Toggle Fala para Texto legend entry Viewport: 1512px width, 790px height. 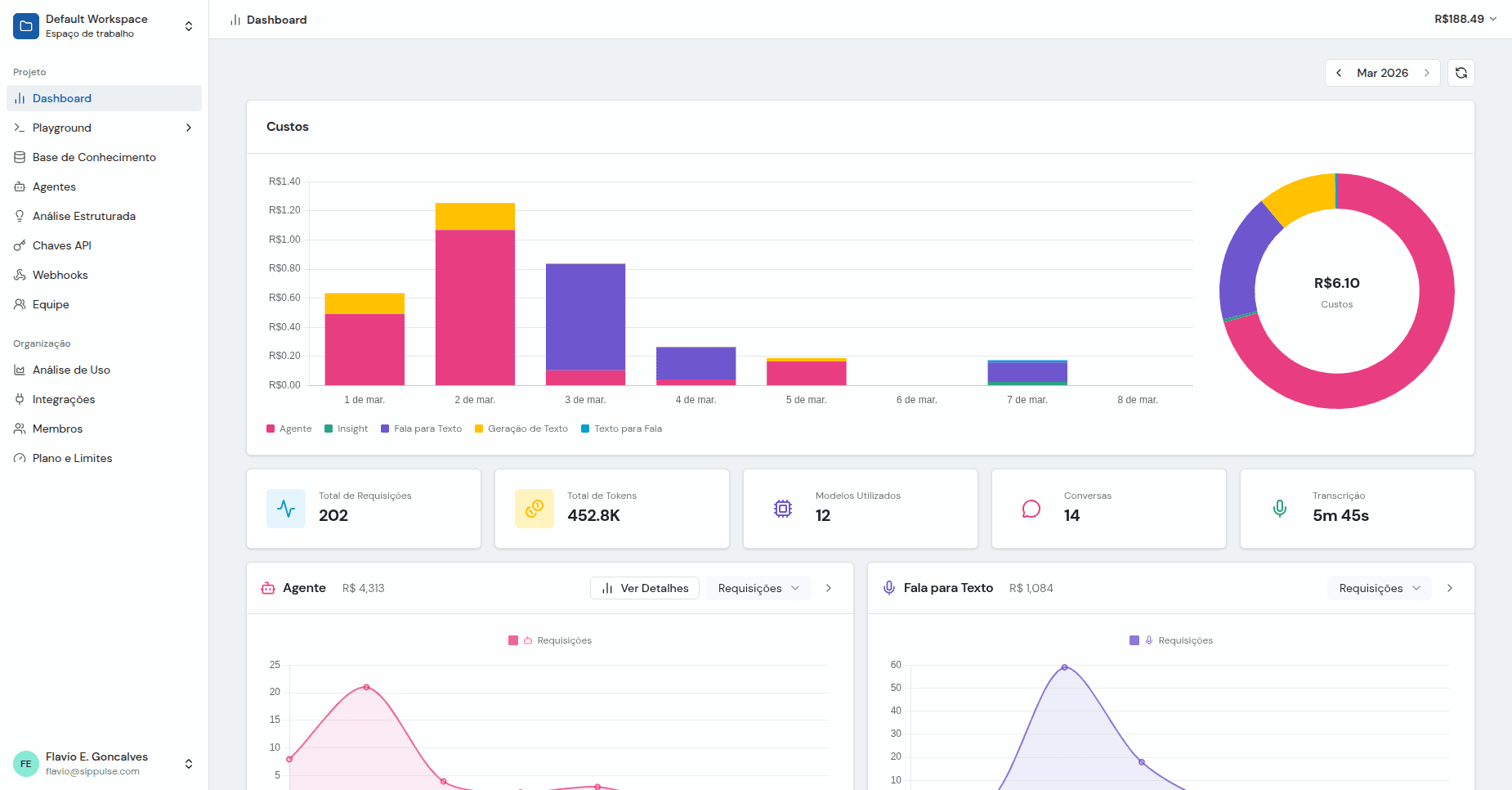pos(421,429)
